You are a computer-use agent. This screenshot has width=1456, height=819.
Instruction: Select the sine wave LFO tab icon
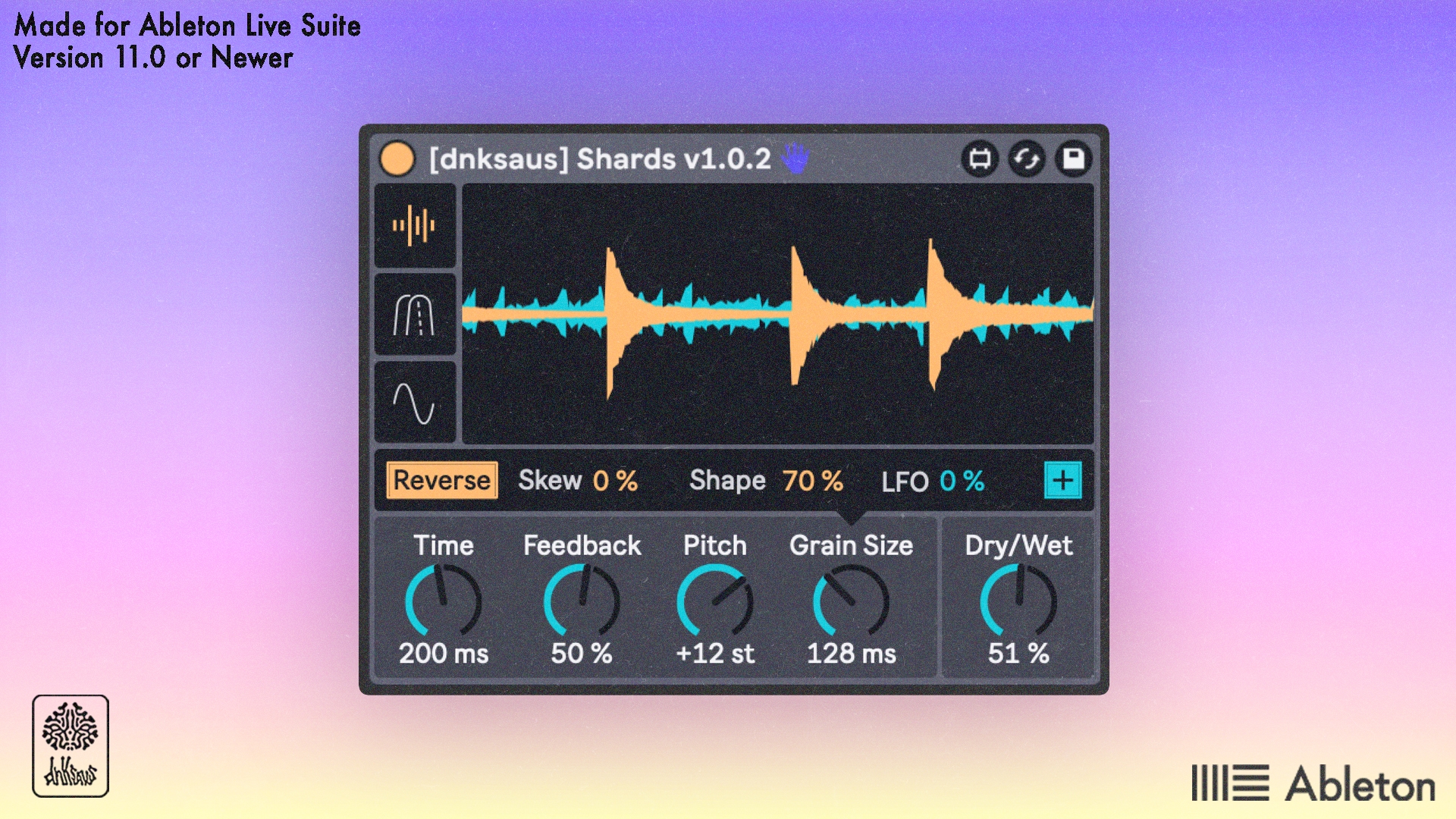coord(414,402)
